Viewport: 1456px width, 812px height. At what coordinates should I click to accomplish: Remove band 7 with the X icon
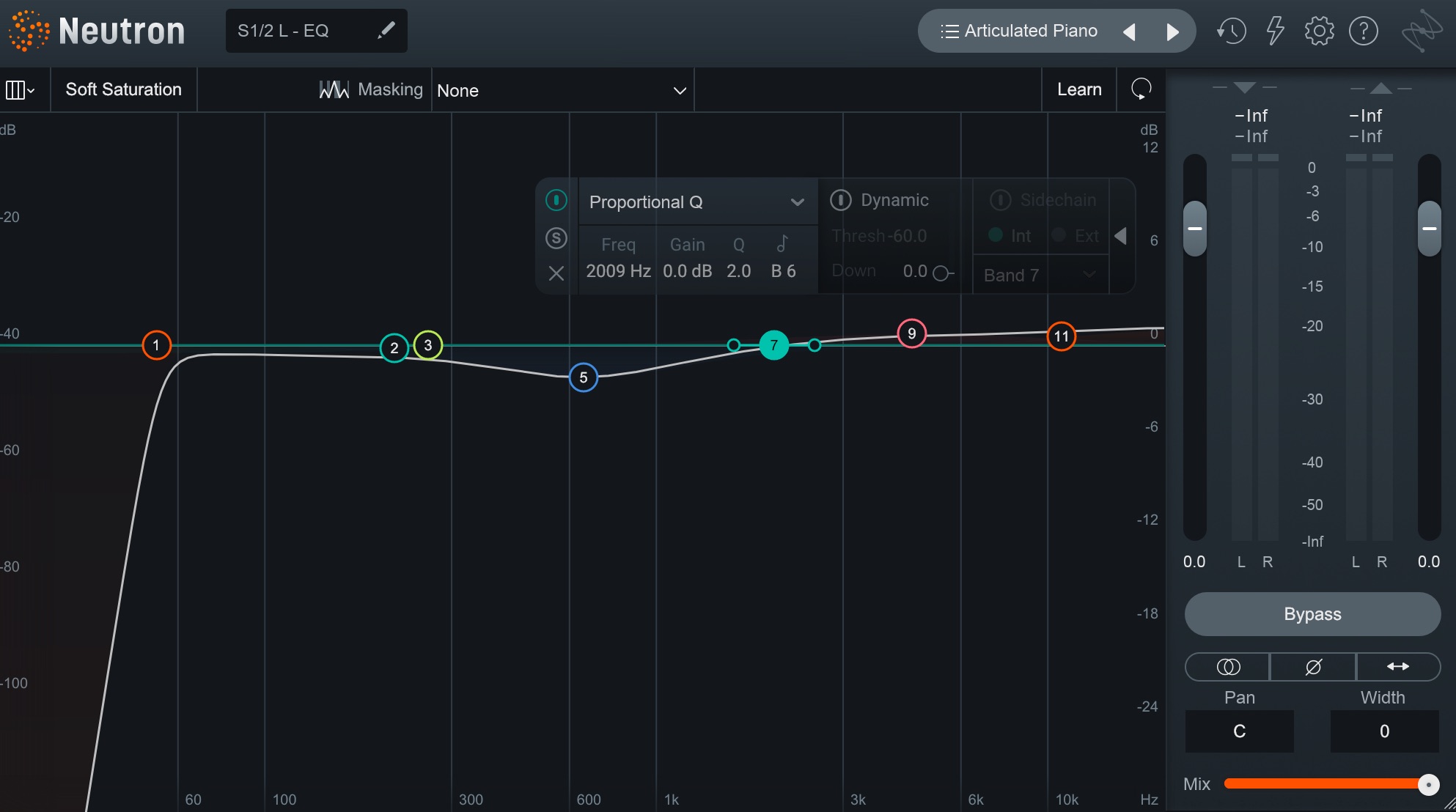tap(556, 273)
